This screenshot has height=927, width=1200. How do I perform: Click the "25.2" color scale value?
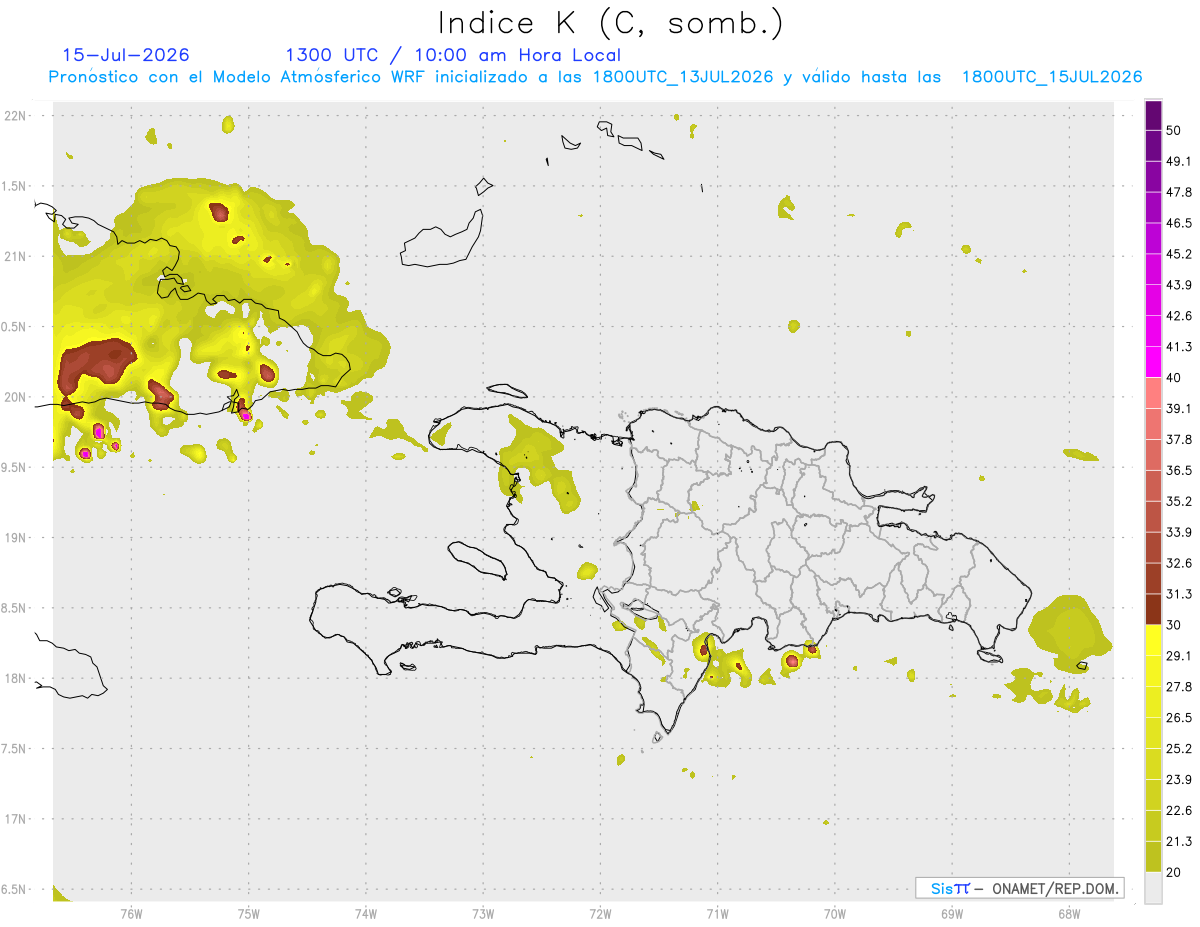1179,749
